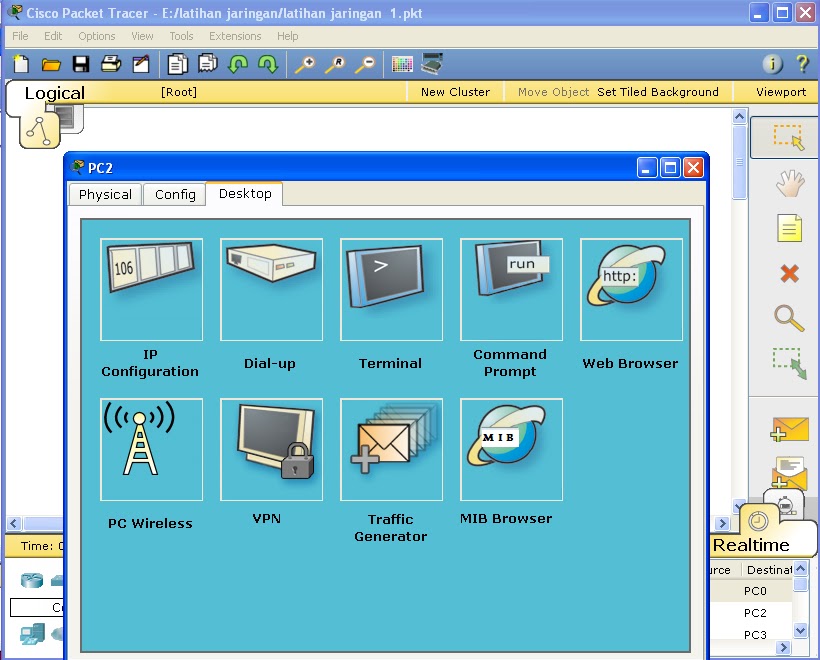Open the Help menu
The image size is (820, 660).
click(288, 36)
